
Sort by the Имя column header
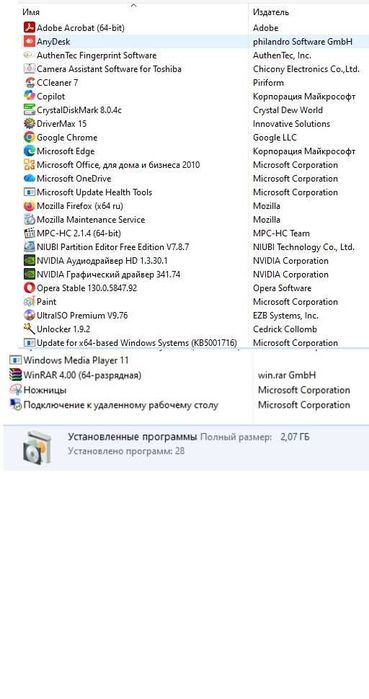pos(31,12)
